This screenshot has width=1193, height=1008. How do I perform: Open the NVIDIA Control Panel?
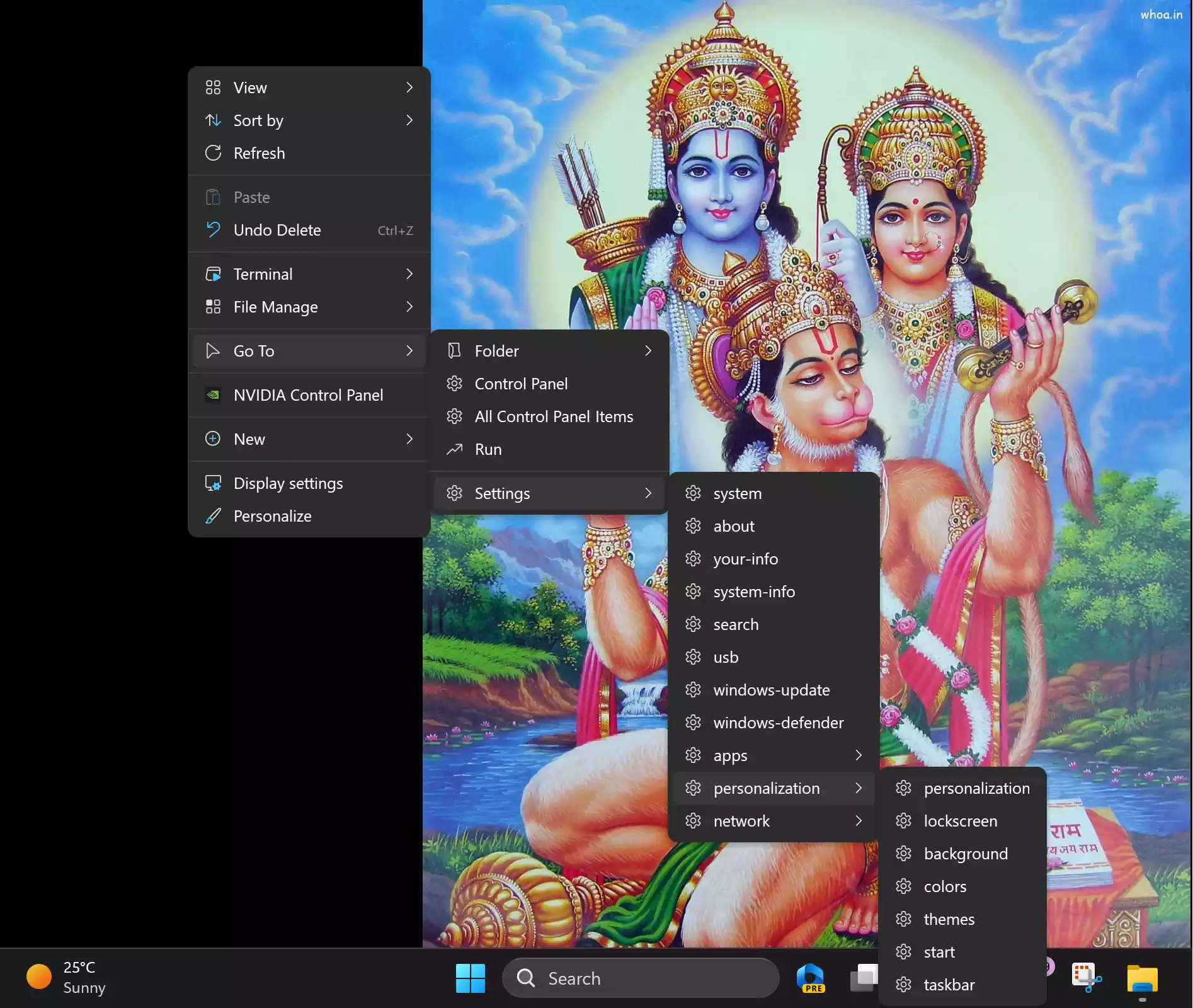[x=308, y=394]
